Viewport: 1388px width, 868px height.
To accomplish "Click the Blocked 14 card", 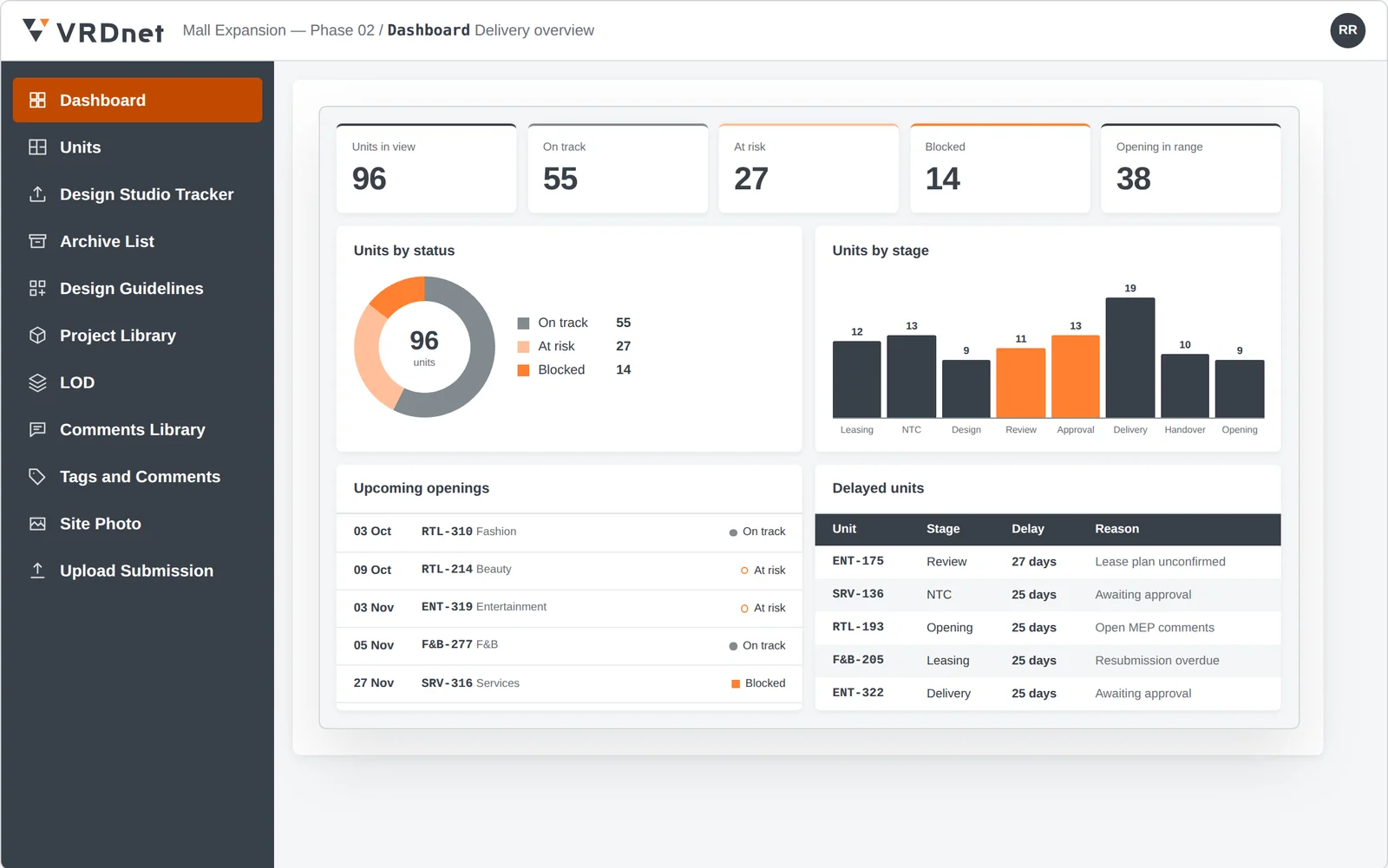I will tap(999, 168).
